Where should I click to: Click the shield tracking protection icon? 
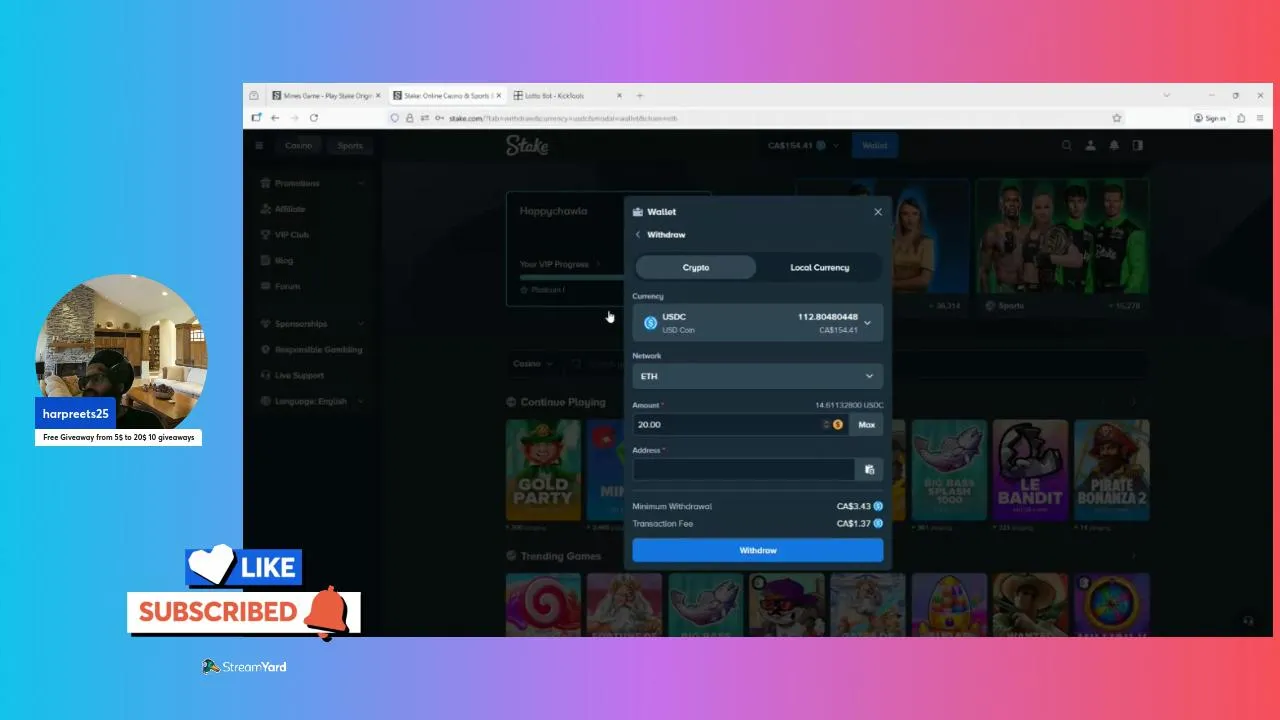click(x=396, y=118)
